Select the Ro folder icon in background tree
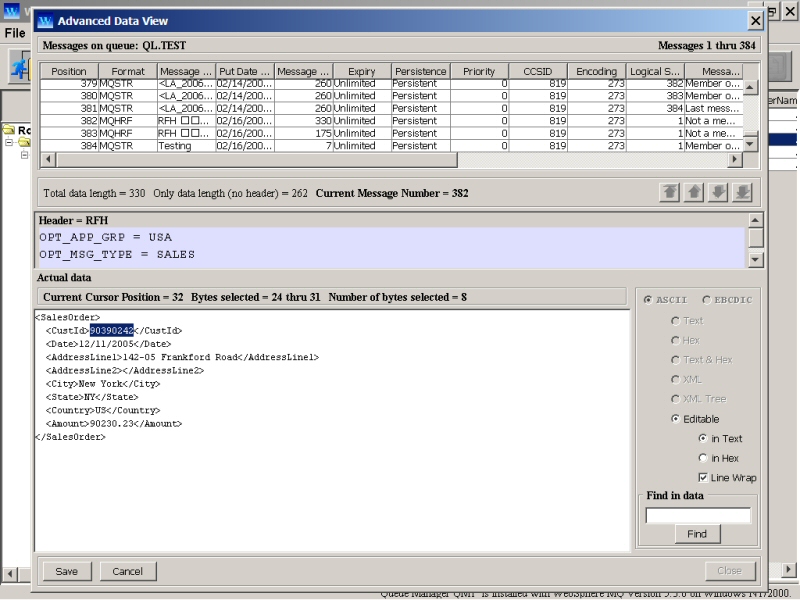 click(9, 130)
